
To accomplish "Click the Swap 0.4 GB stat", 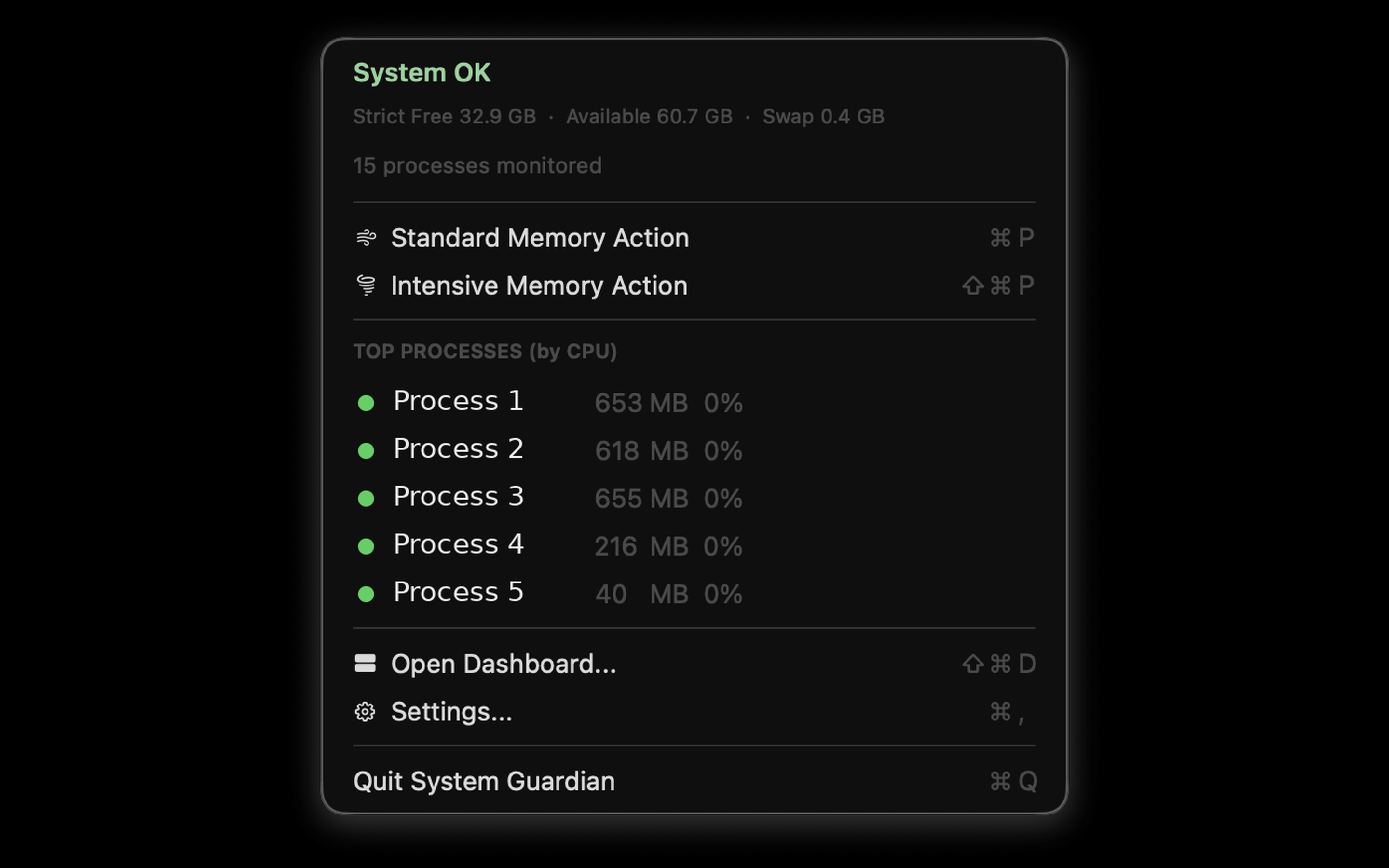I will (823, 116).
